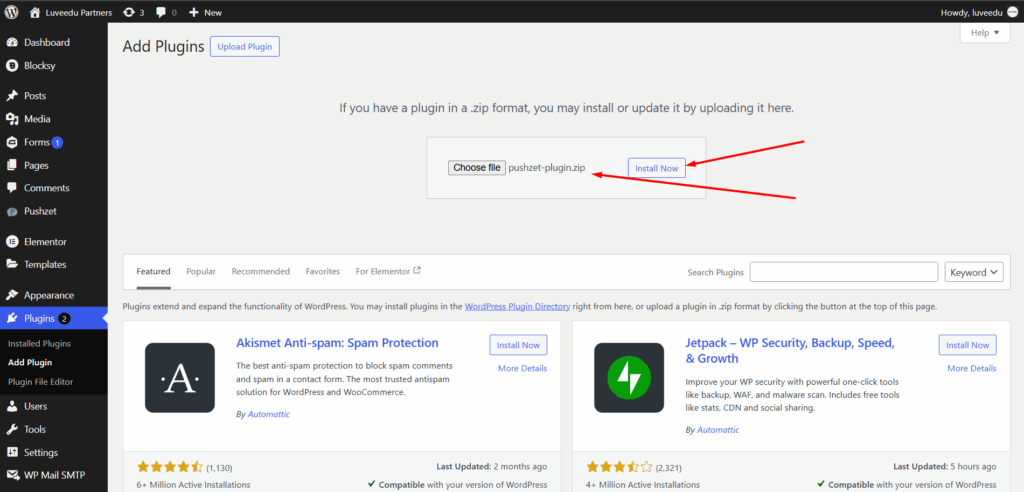Click the Jetpack plugin logo thumbnail
The width and height of the screenshot is (1024, 492).
tap(629, 378)
